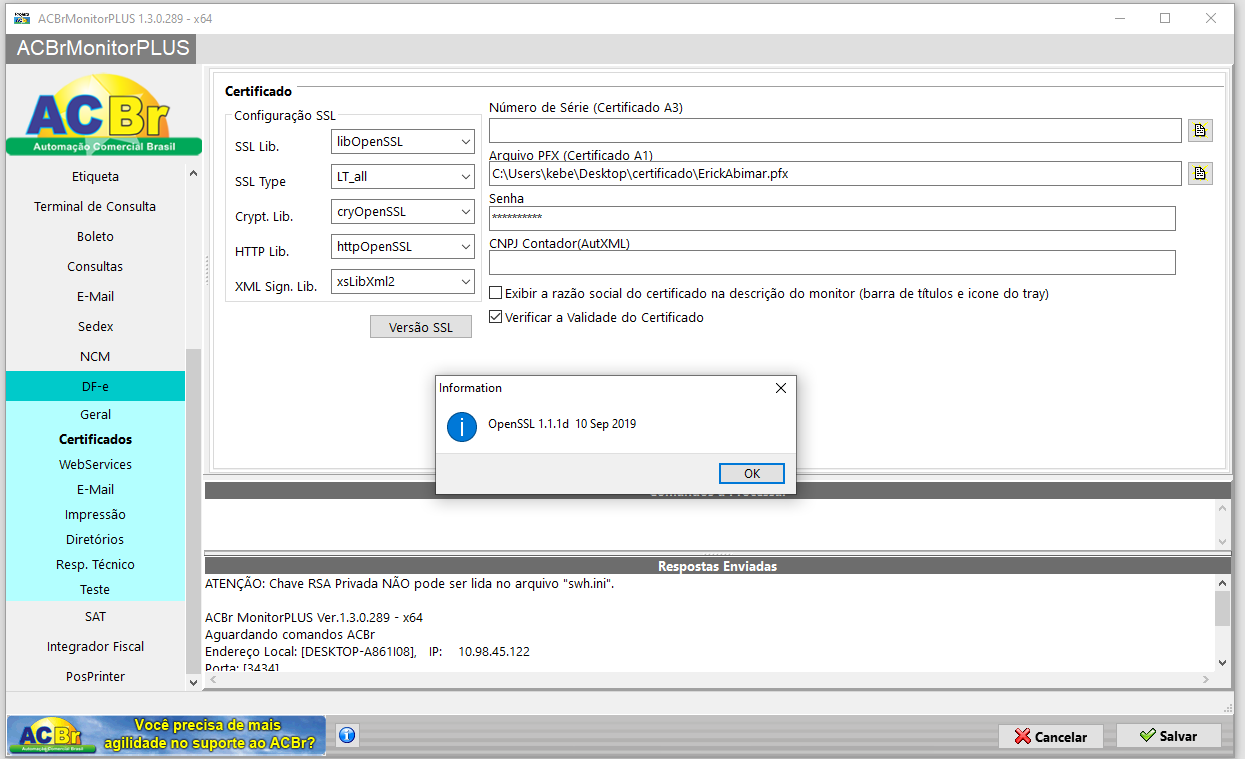Open the Boleto settings section
This screenshot has width=1245, height=759.
[95, 237]
